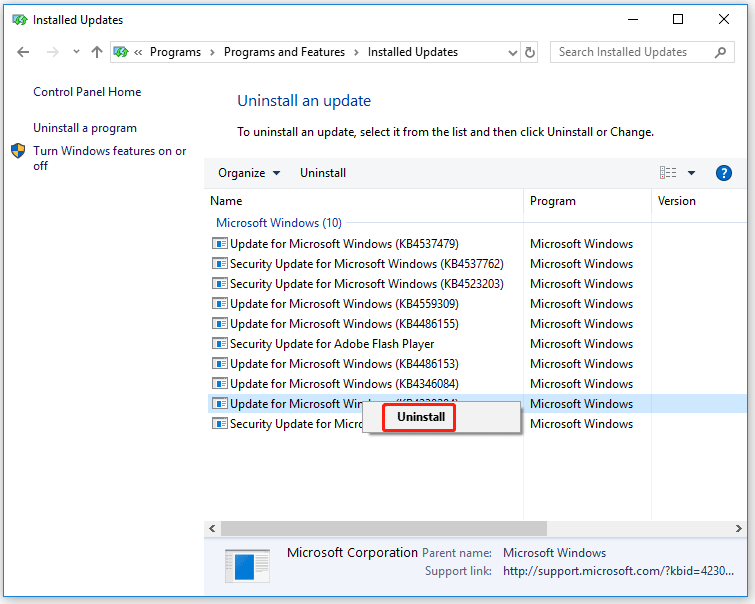
Task: Click icon of the last Security Update row
Action: point(220,424)
